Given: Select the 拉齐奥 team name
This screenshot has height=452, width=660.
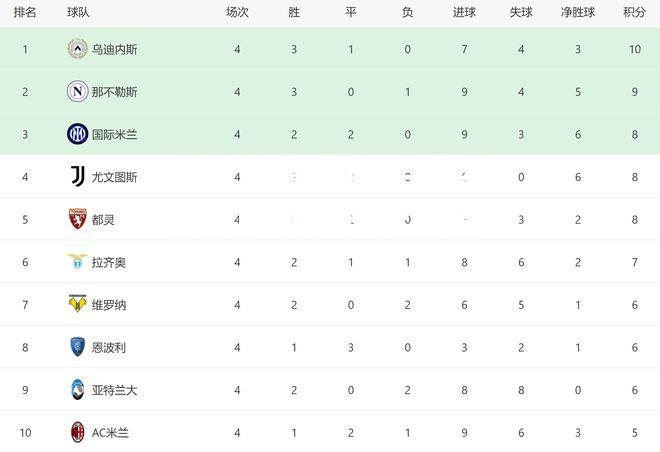Looking at the screenshot, I should (109, 263).
